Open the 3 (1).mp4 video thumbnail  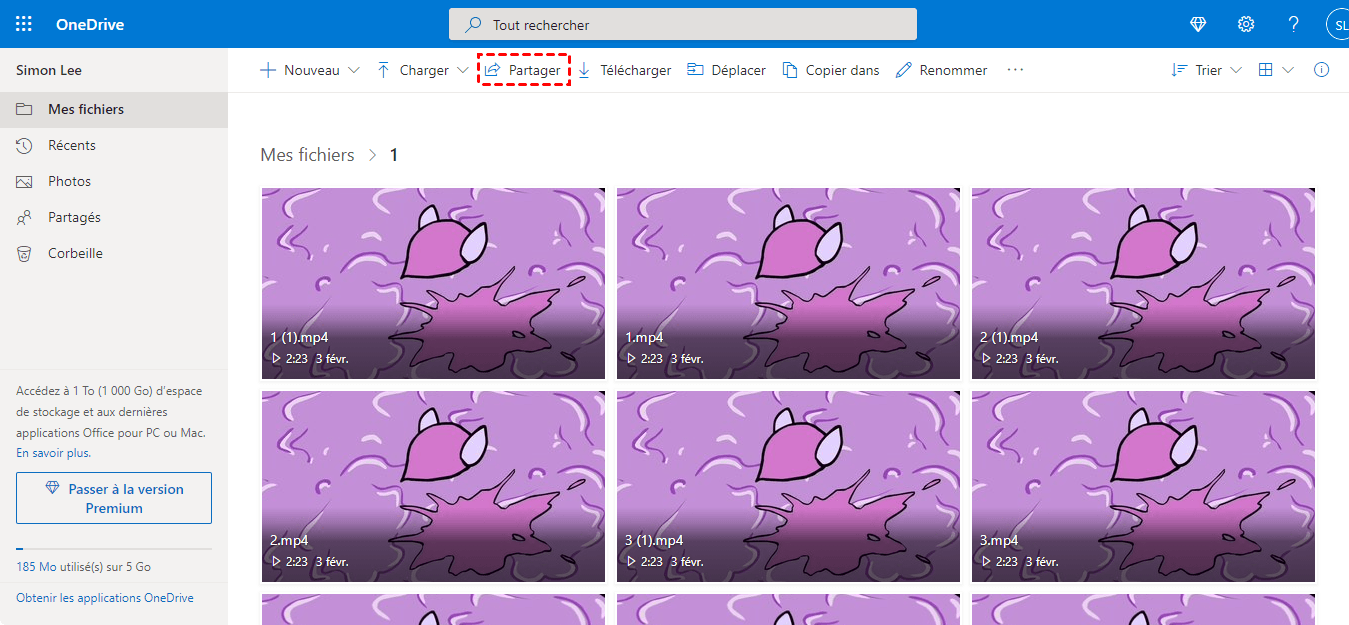tap(788, 486)
